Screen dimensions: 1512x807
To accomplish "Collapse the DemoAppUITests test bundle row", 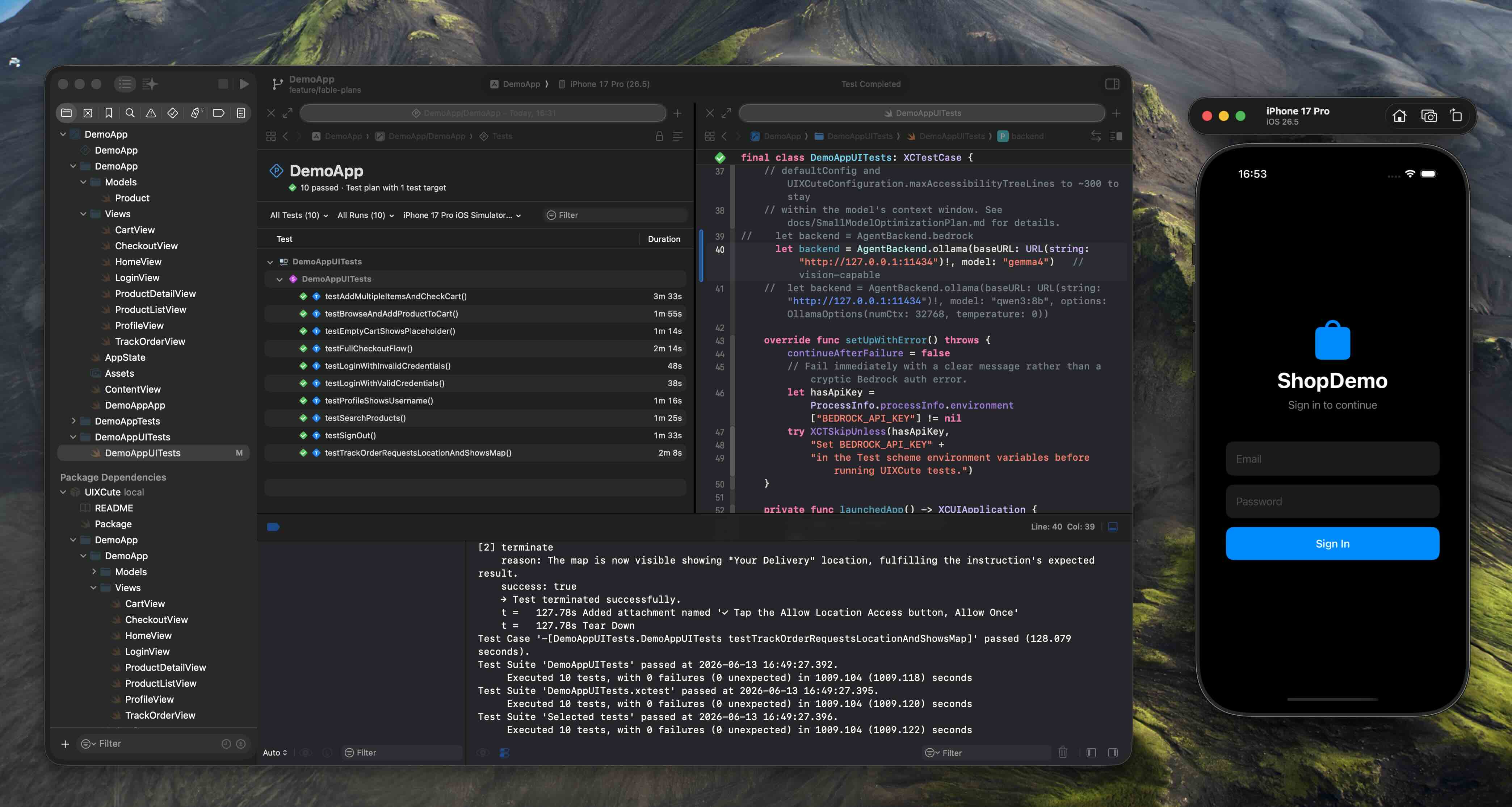I will [x=270, y=262].
